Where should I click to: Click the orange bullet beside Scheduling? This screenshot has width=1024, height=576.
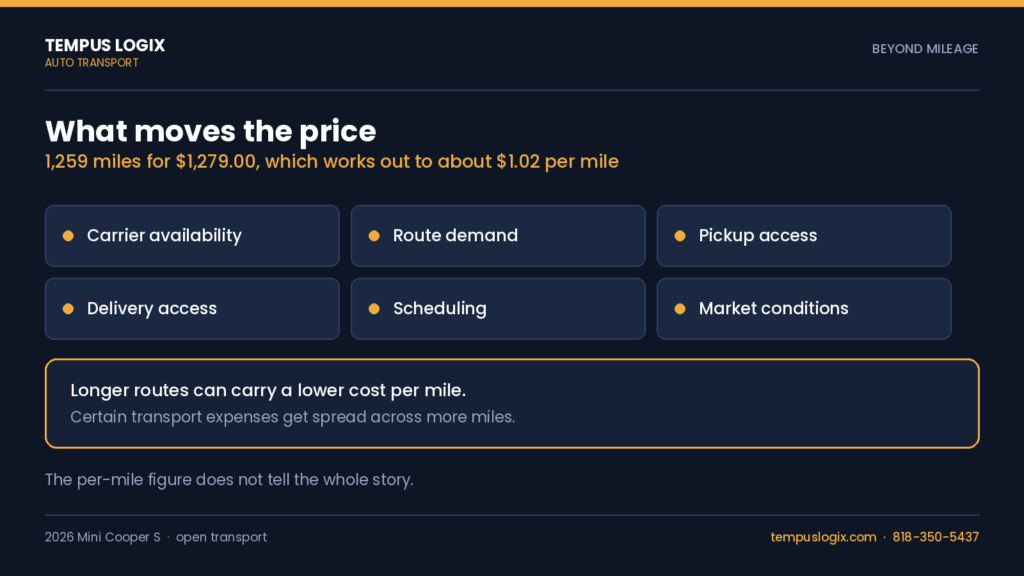(374, 309)
